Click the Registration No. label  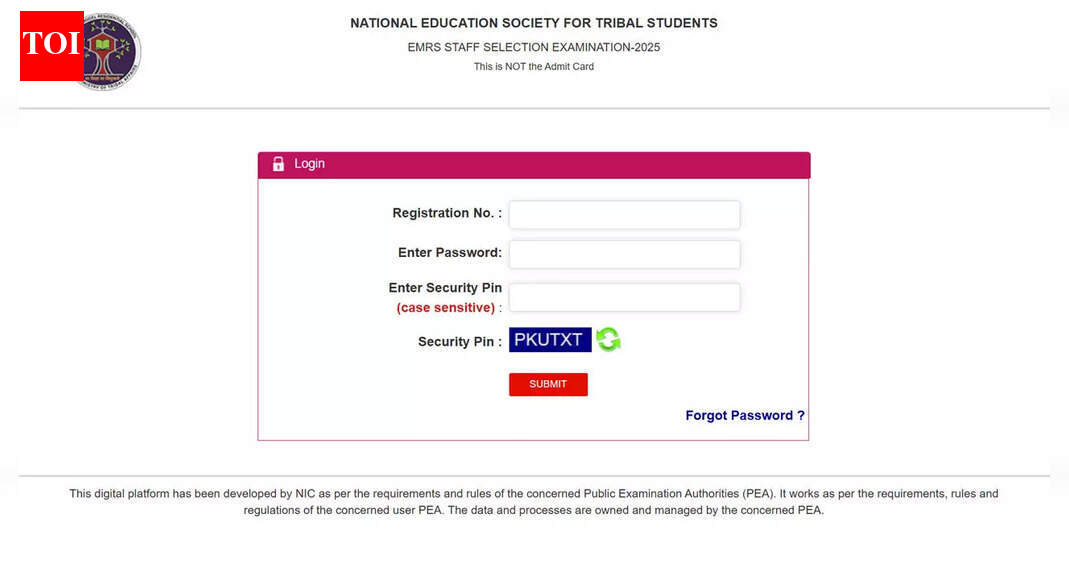coord(446,213)
